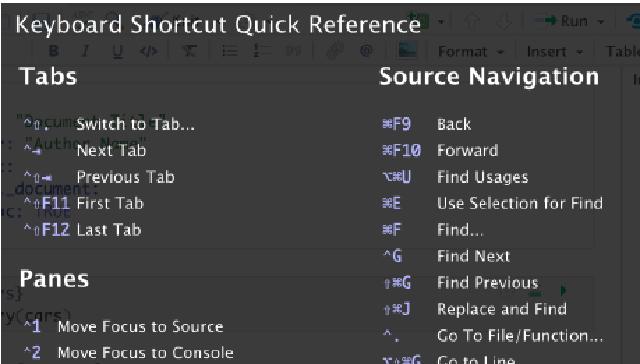The height and width of the screenshot is (364, 640).
Task: Click the 'Back' shortcut label
Action: [x=454, y=124]
